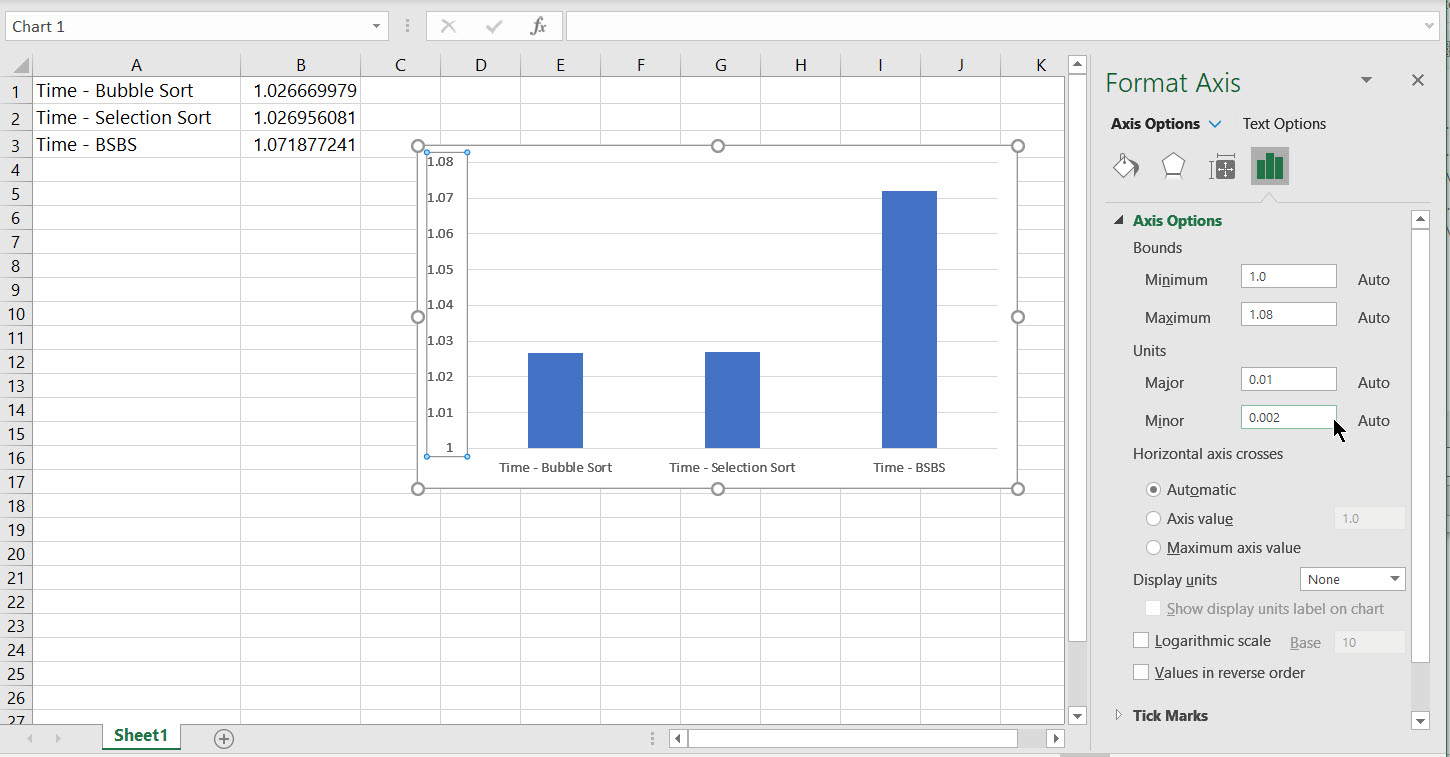Click the Minor unit input field
The width and height of the screenshot is (1450, 757).
tap(1288, 417)
